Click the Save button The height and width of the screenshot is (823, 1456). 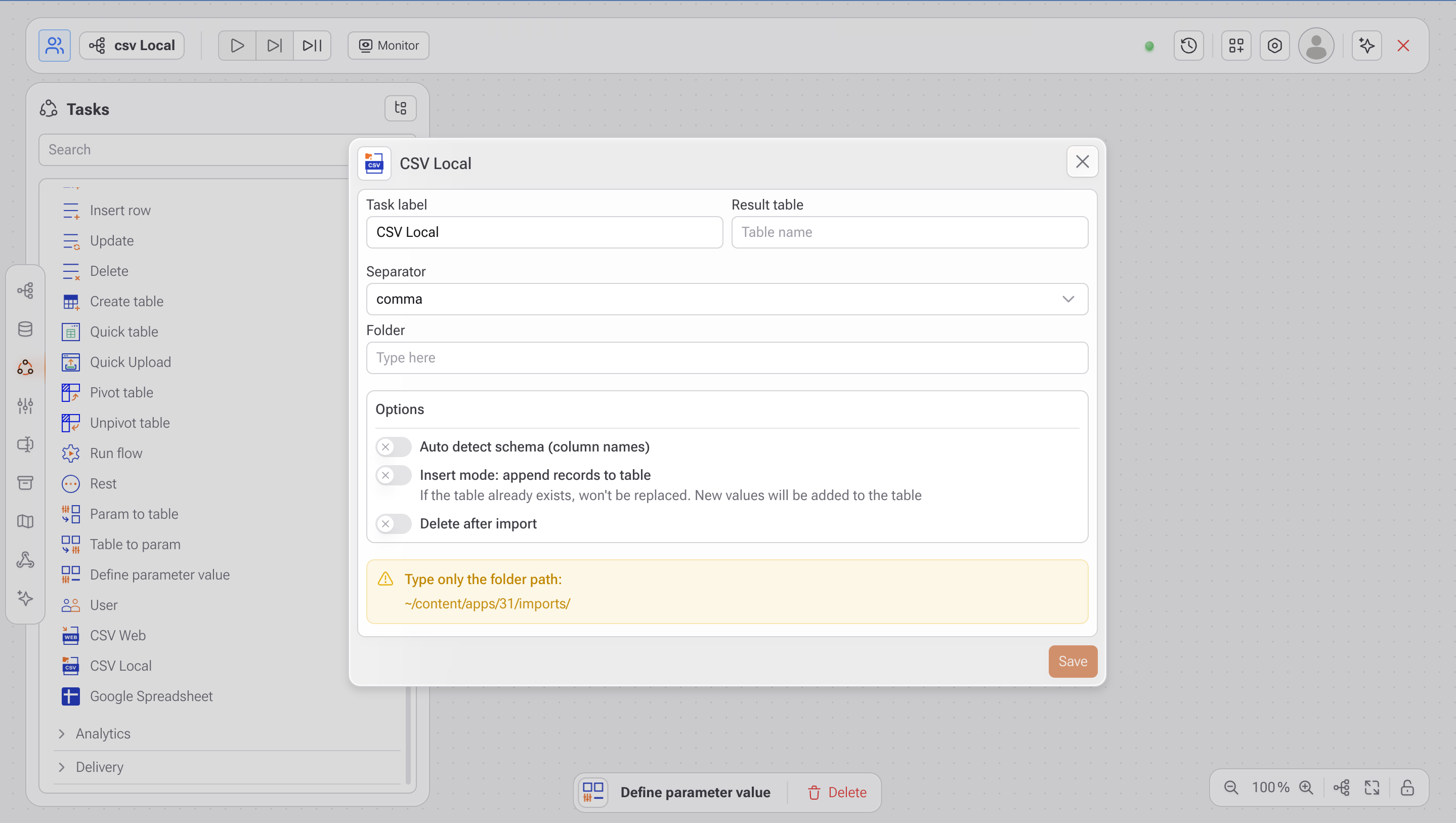[1072, 661]
